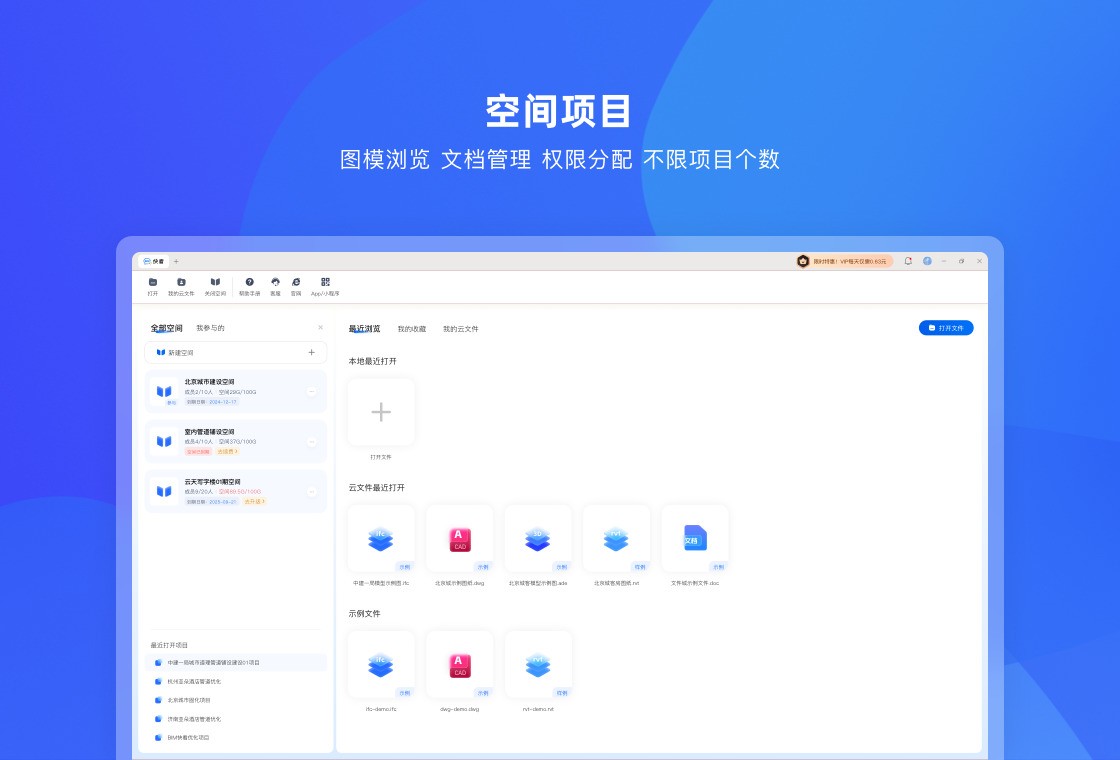1120x760 pixels.
Task: Click the 关闭空间 toolbar icon
Action: pyautogui.click(x=216, y=284)
